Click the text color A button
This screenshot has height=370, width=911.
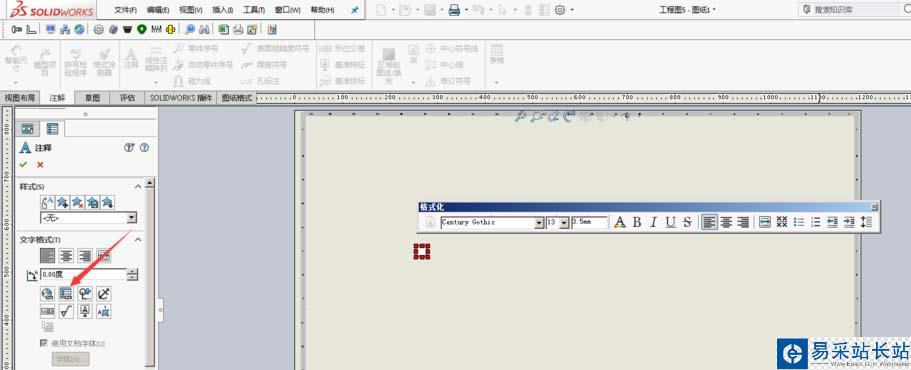620,222
